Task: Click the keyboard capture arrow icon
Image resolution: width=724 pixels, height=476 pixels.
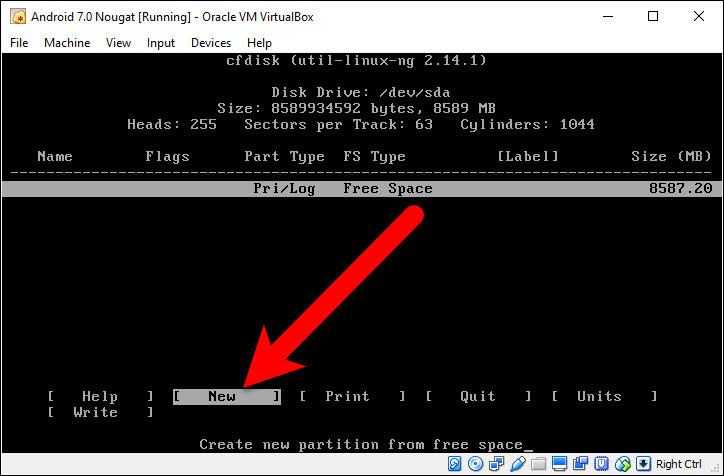Action: pos(643,464)
